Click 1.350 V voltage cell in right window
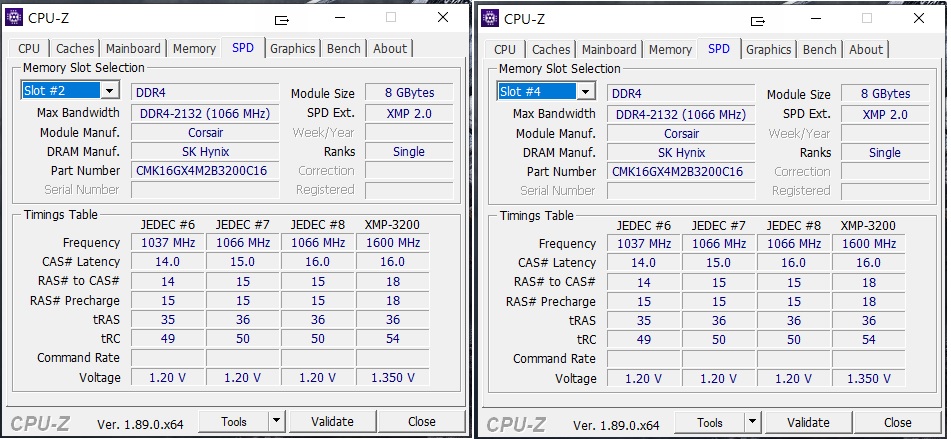This screenshot has height=439, width=951. (869, 378)
